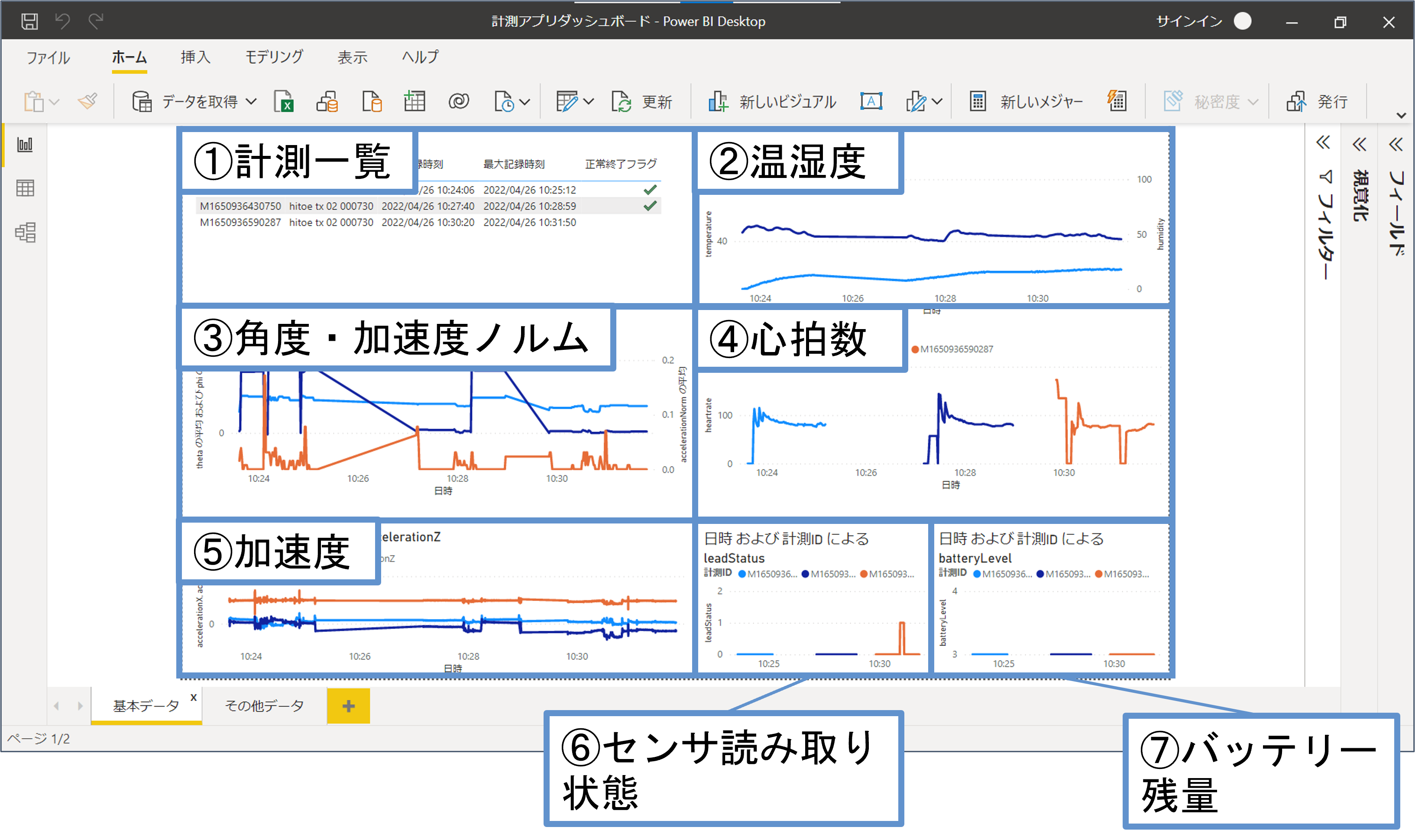Click ページ 1/2 status text
The height and width of the screenshot is (840, 1415).
[38, 739]
